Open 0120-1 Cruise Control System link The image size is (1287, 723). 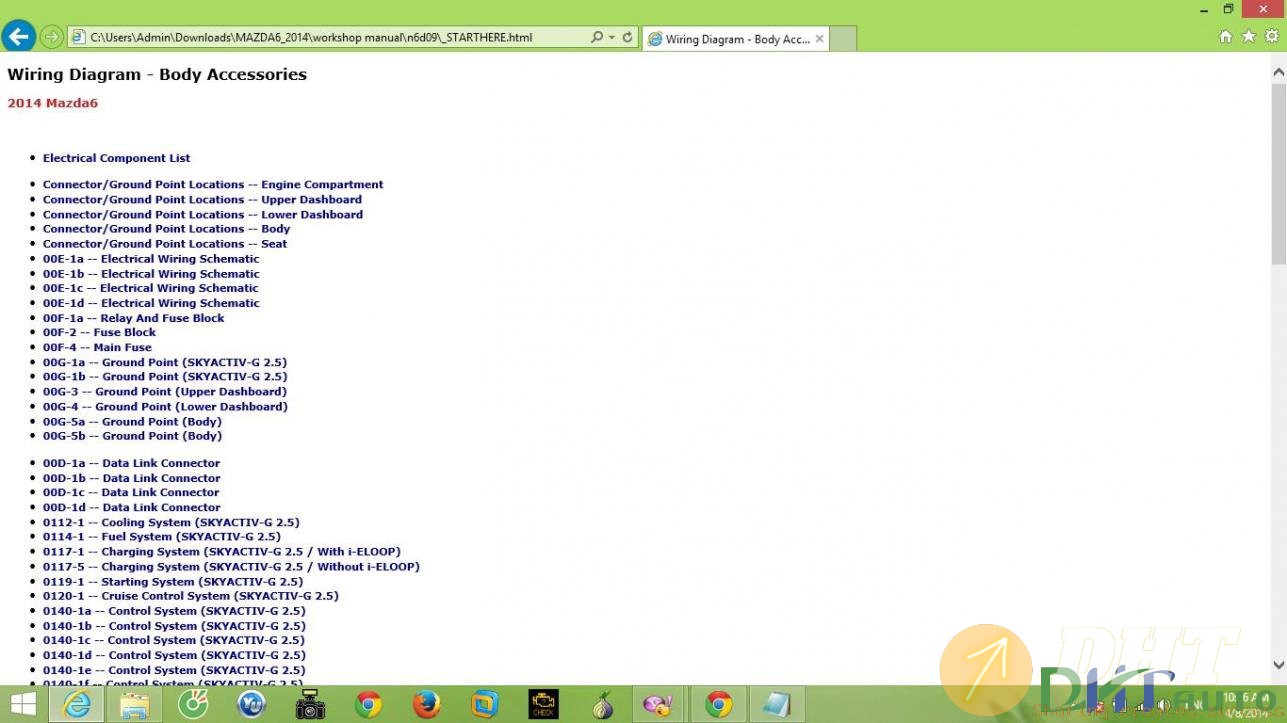coord(191,595)
